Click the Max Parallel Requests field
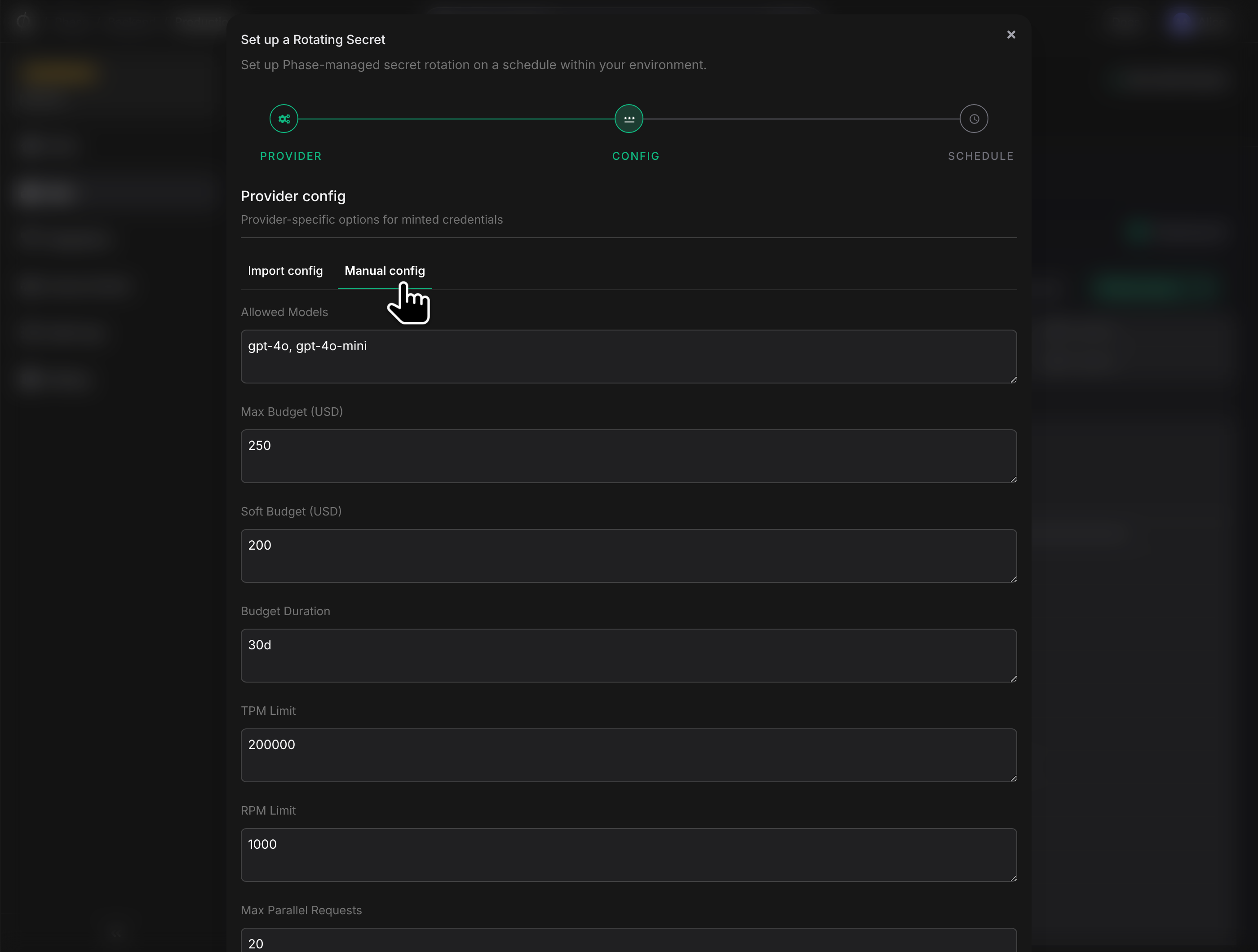This screenshot has width=1258, height=952. coord(629,940)
